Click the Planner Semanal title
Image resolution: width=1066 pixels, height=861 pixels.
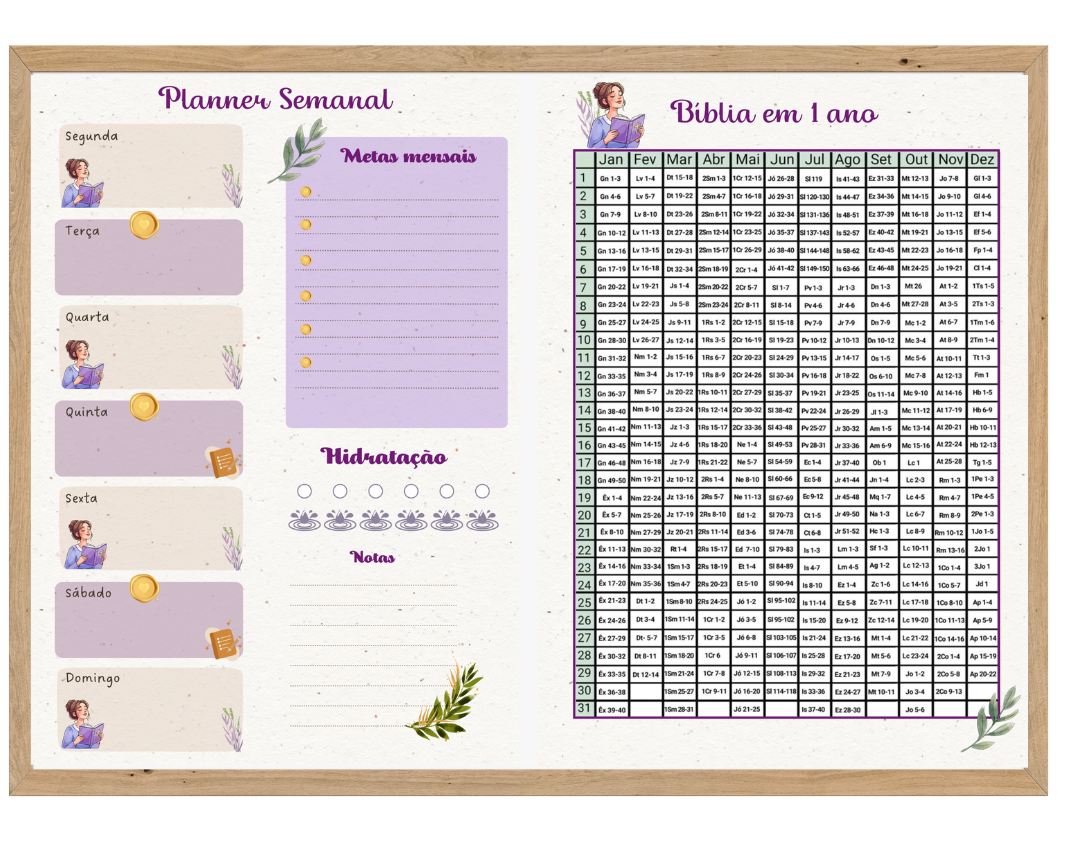coord(275,100)
